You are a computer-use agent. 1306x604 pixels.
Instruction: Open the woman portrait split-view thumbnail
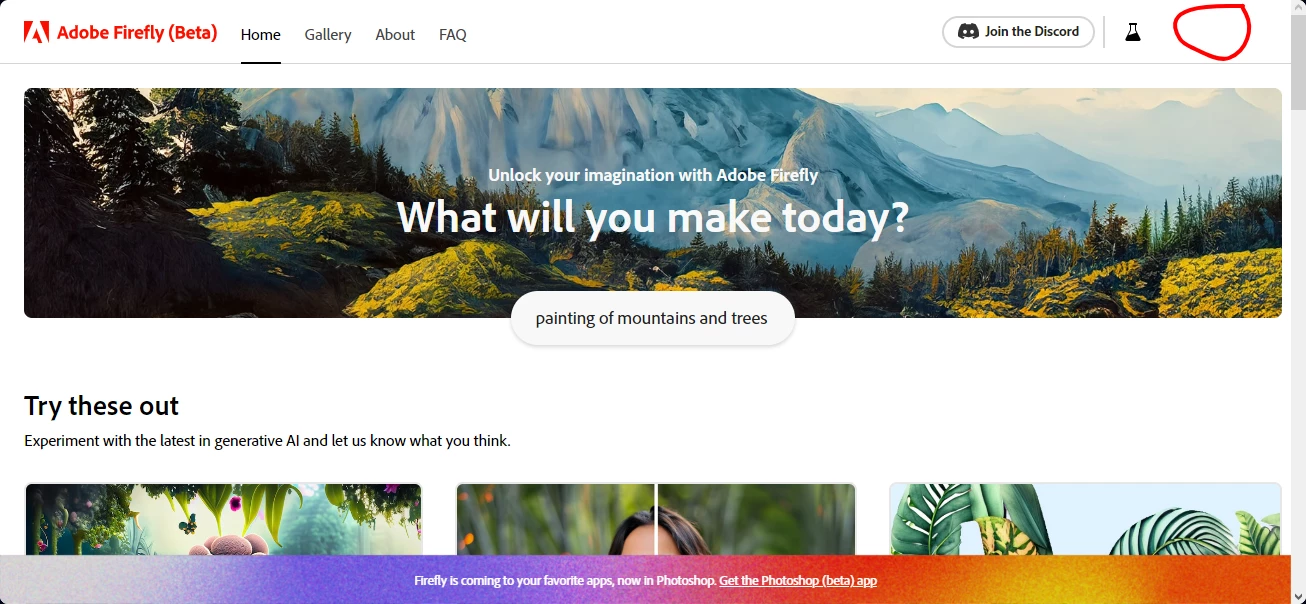tap(656, 520)
